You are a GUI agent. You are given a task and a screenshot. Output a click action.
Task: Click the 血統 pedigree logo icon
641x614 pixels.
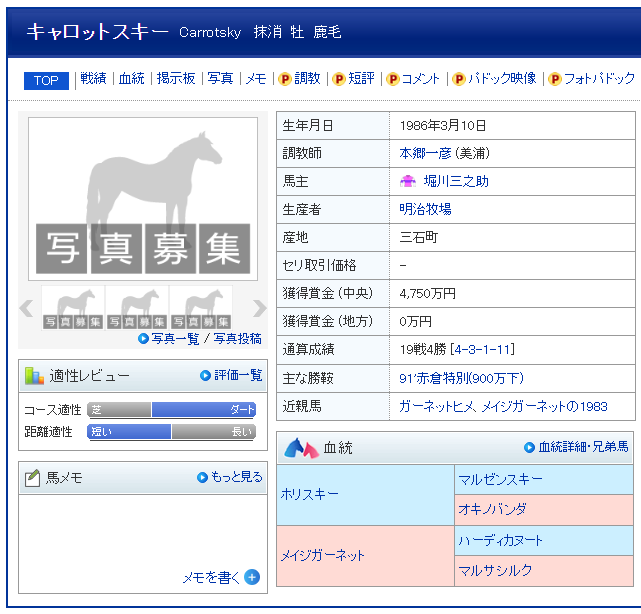(301, 448)
